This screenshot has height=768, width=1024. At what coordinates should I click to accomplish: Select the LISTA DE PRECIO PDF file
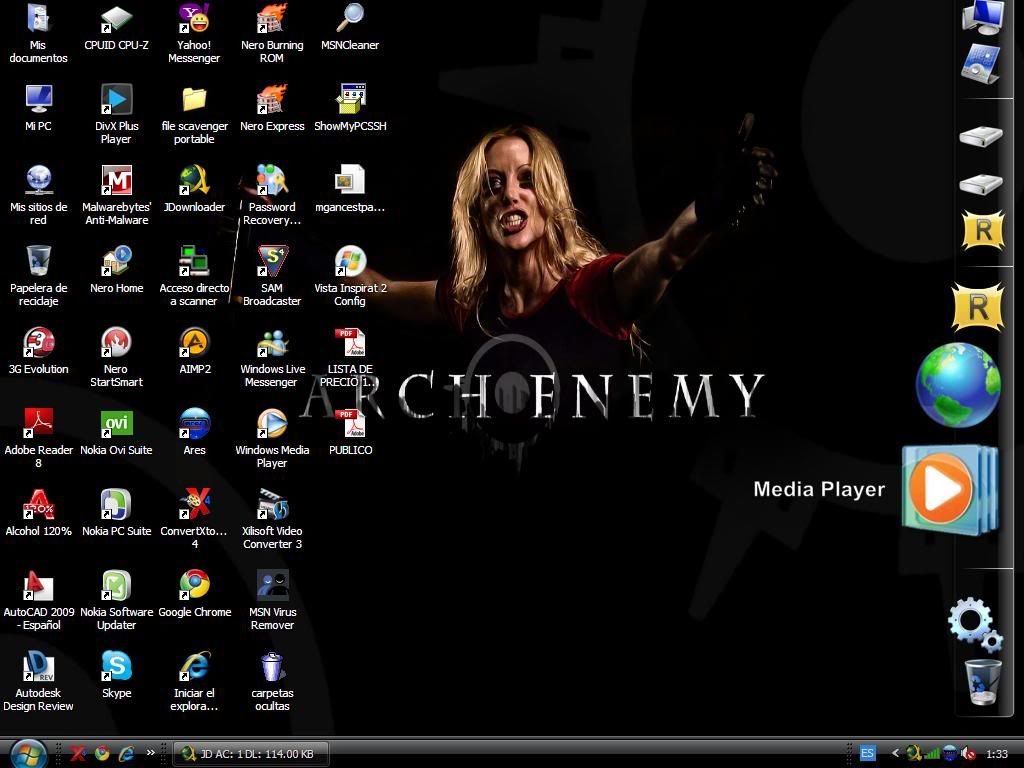349,357
